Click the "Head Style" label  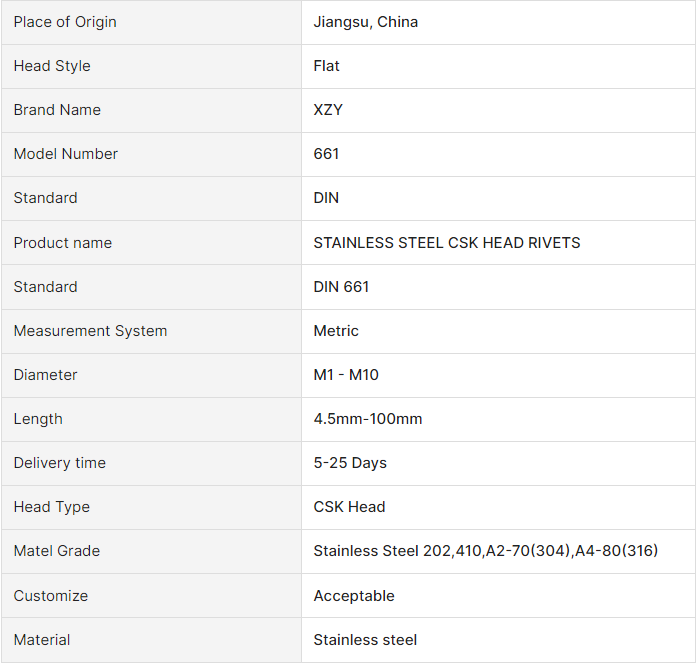(x=52, y=66)
